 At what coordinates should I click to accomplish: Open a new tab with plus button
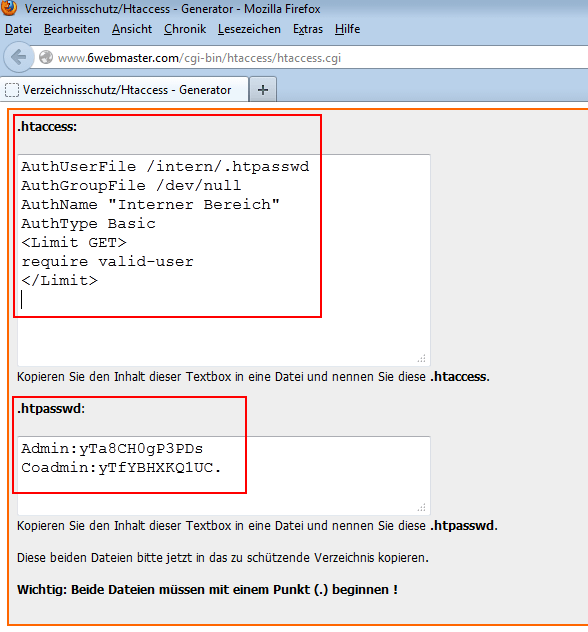(263, 89)
